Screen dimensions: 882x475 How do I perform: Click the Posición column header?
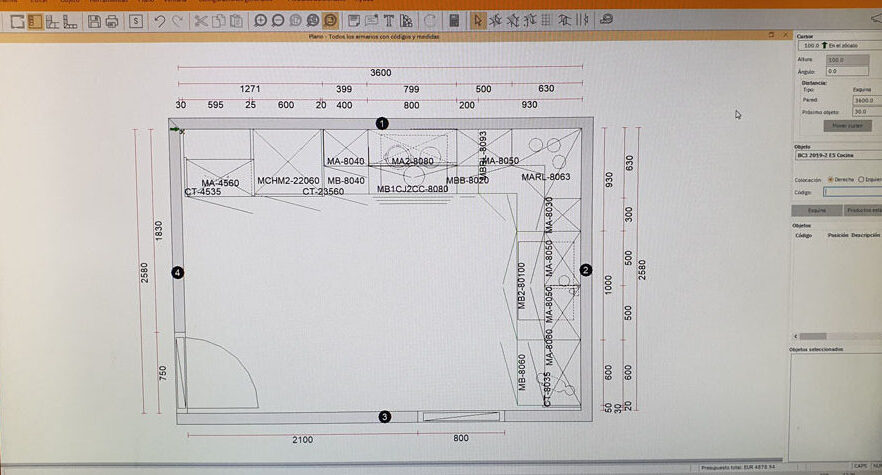(x=838, y=235)
